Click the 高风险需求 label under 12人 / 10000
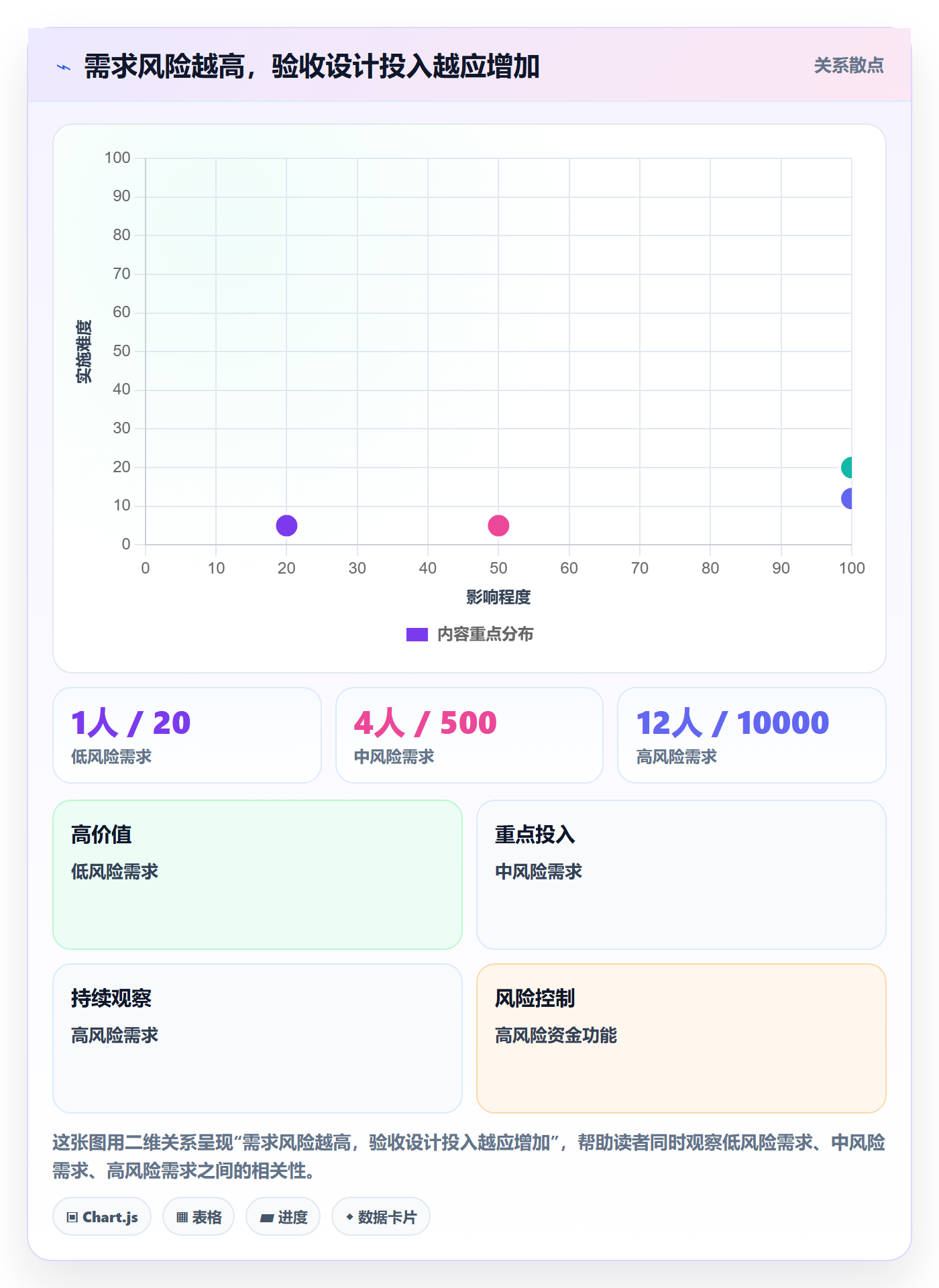This screenshot has width=939, height=1288. [677, 757]
